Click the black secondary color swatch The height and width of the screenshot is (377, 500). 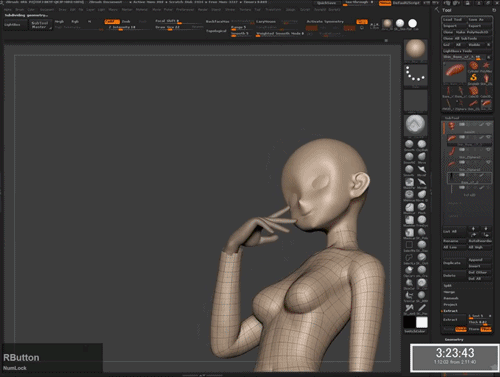click(x=409, y=322)
